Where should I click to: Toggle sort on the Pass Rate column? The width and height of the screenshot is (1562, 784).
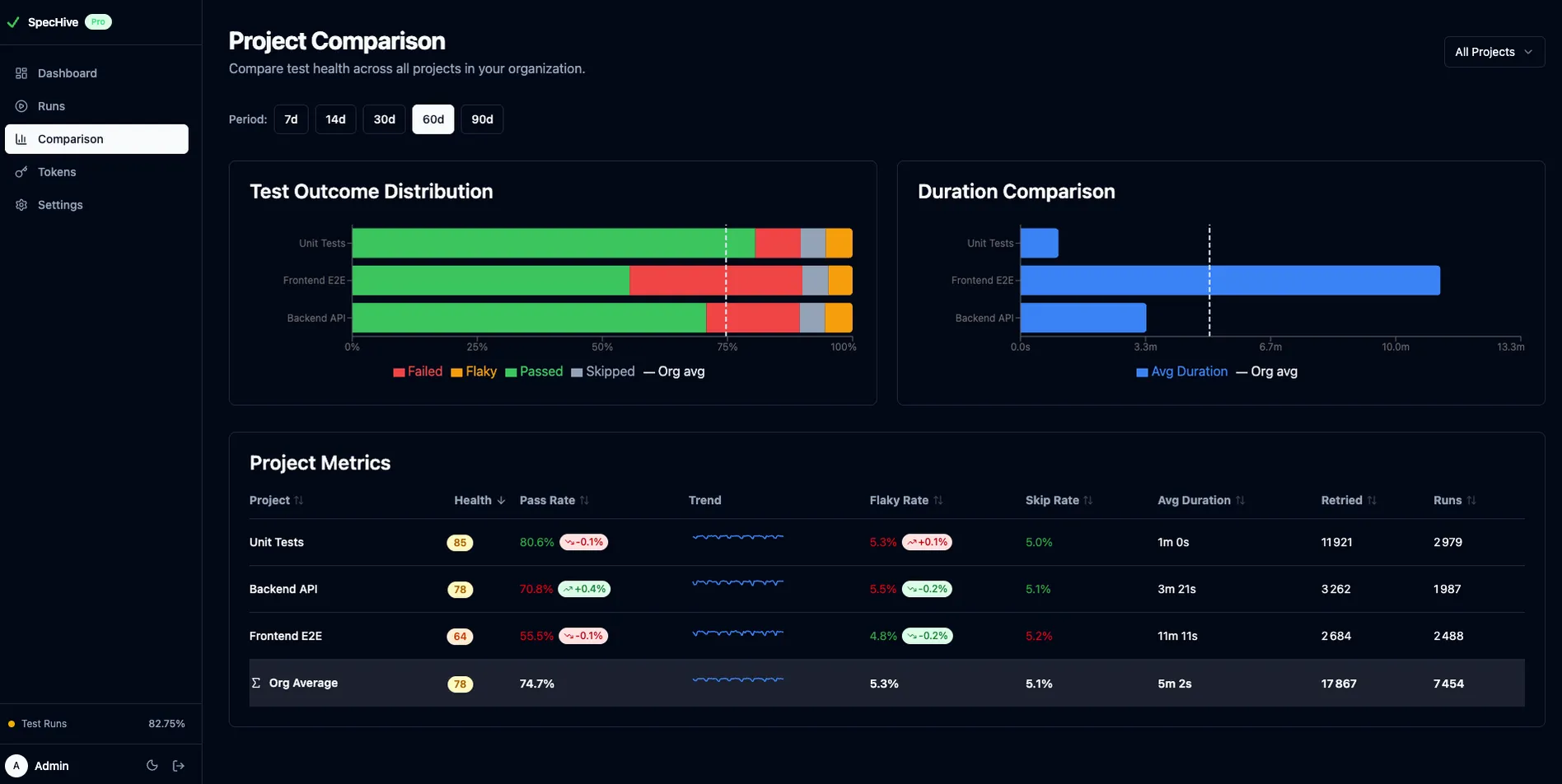pyautogui.click(x=553, y=500)
